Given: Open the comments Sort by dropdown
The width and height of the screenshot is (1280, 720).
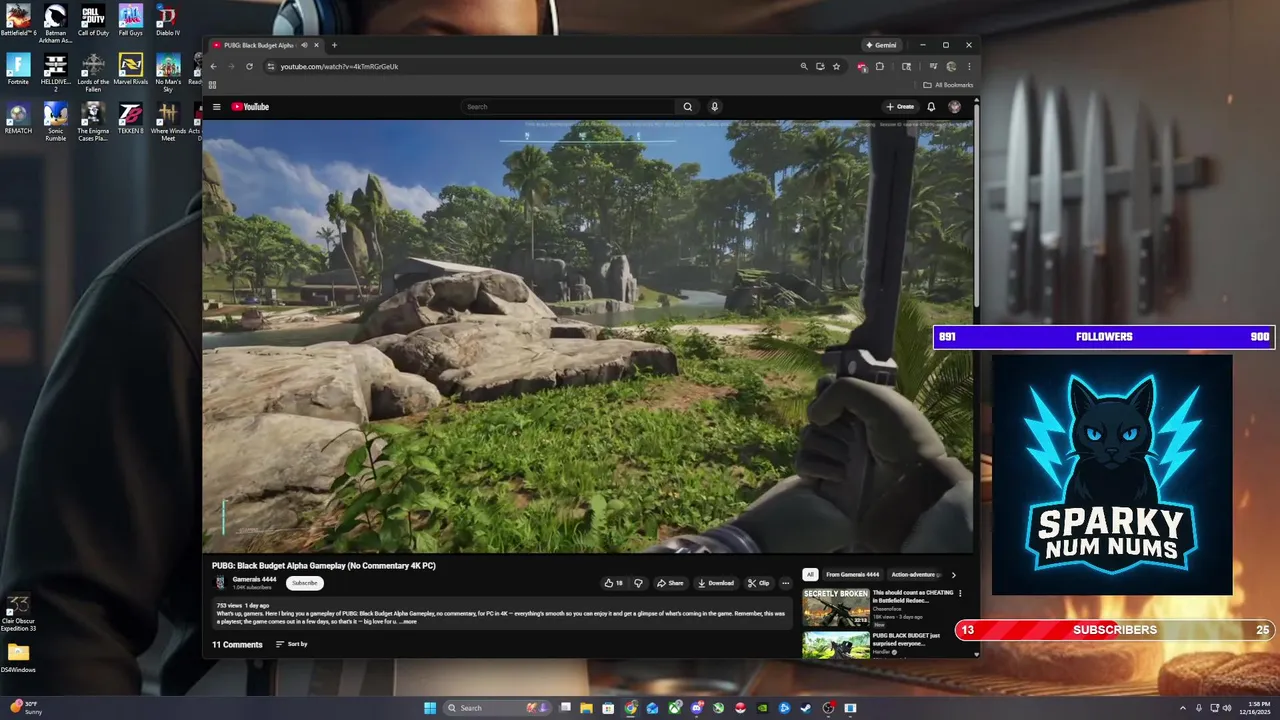Looking at the screenshot, I should [x=291, y=644].
